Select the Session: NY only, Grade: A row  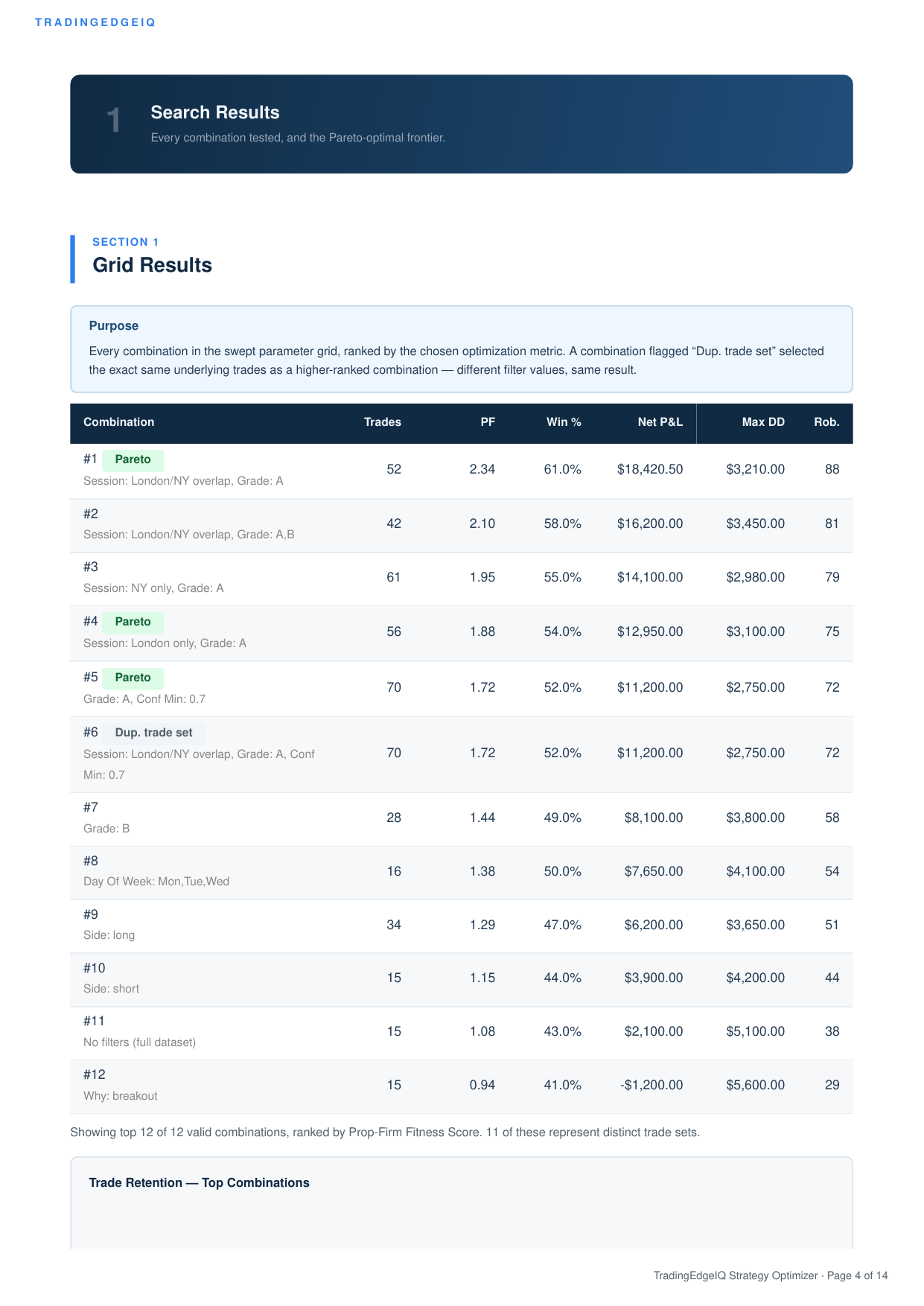462,579
